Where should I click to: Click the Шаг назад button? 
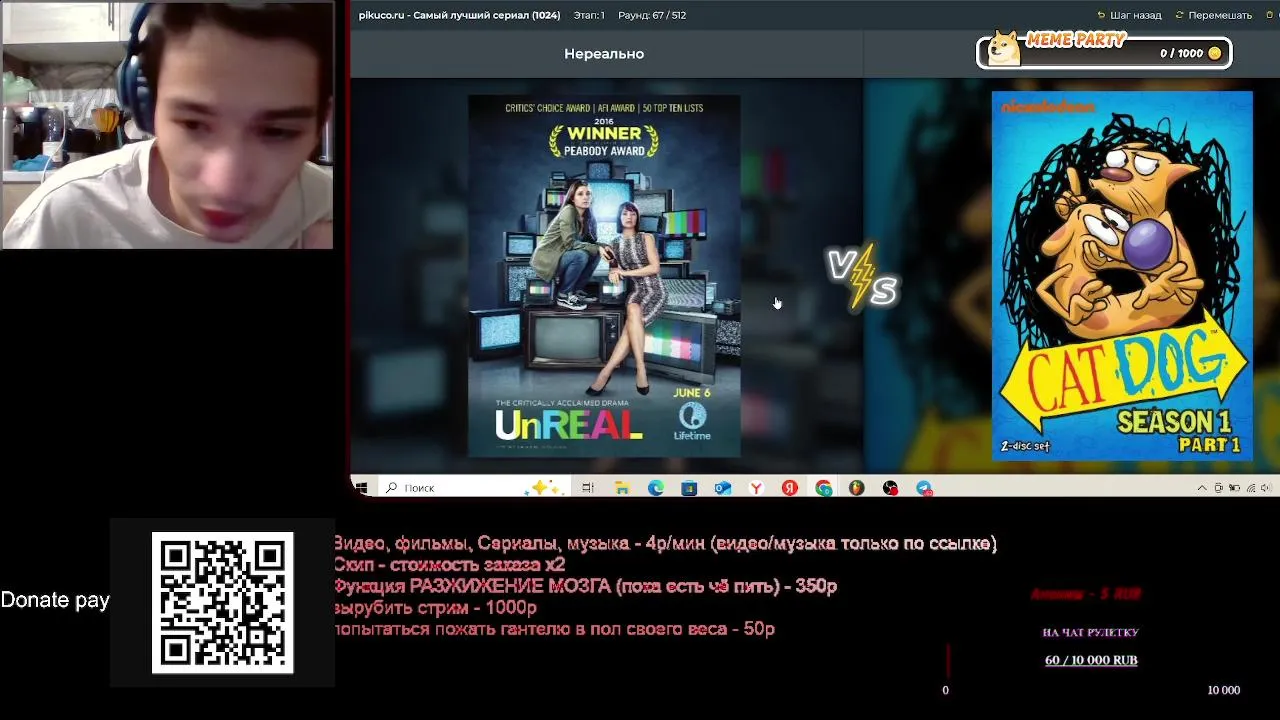point(1129,15)
